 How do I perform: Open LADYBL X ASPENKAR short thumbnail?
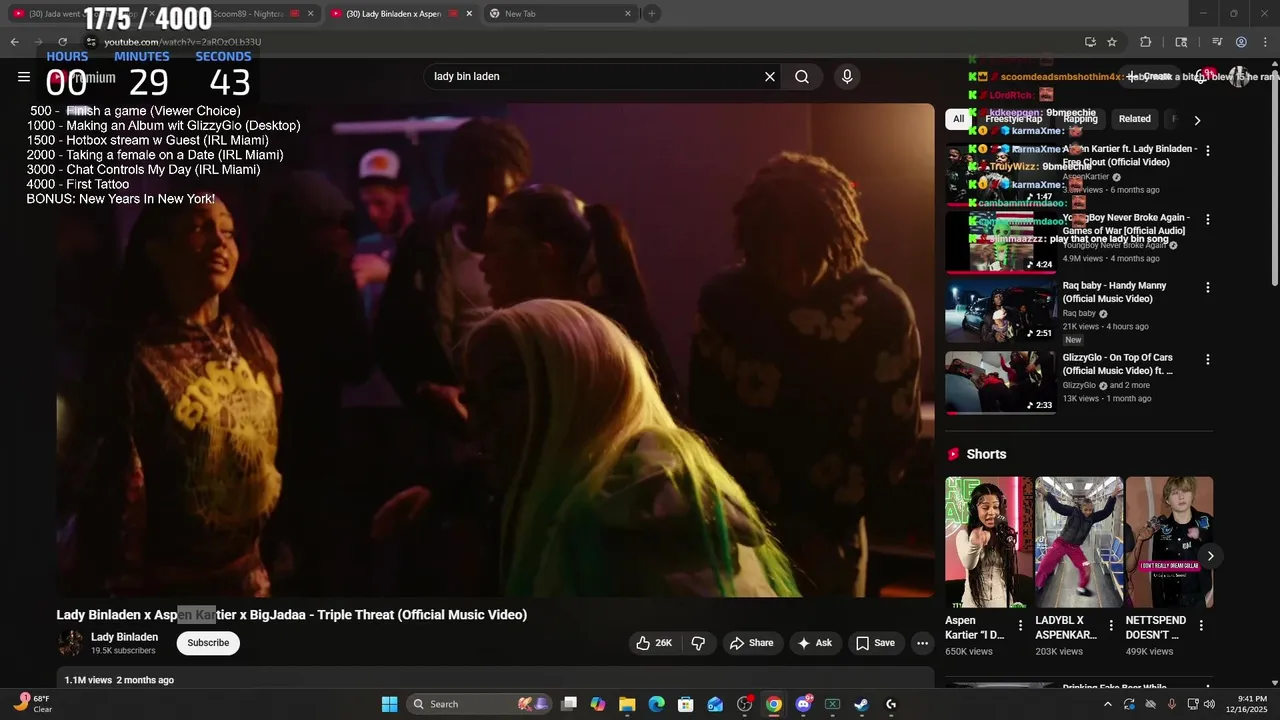[x=1079, y=542]
